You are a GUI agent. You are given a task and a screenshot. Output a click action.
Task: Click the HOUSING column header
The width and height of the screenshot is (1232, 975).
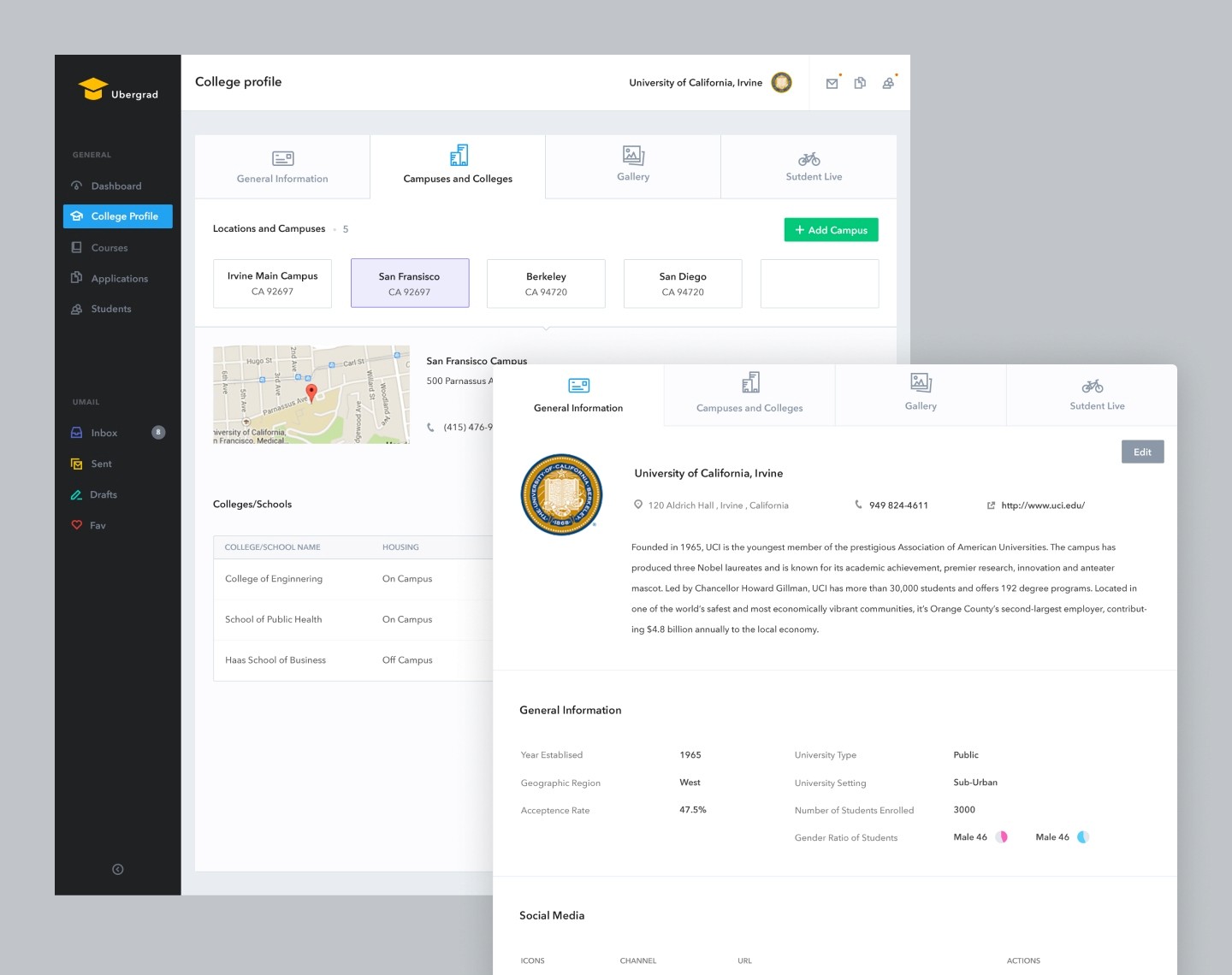(400, 547)
